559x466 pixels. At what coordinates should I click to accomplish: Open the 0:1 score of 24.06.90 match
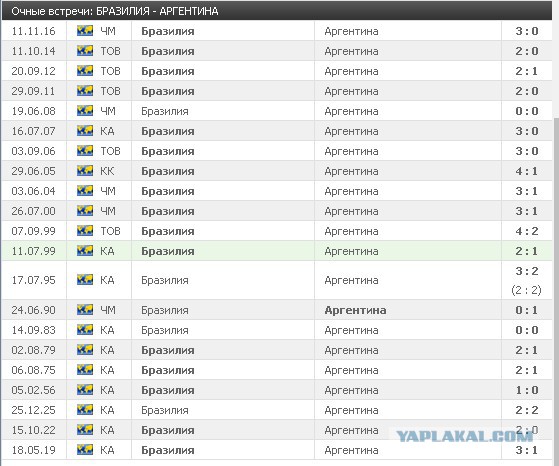click(527, 310)
